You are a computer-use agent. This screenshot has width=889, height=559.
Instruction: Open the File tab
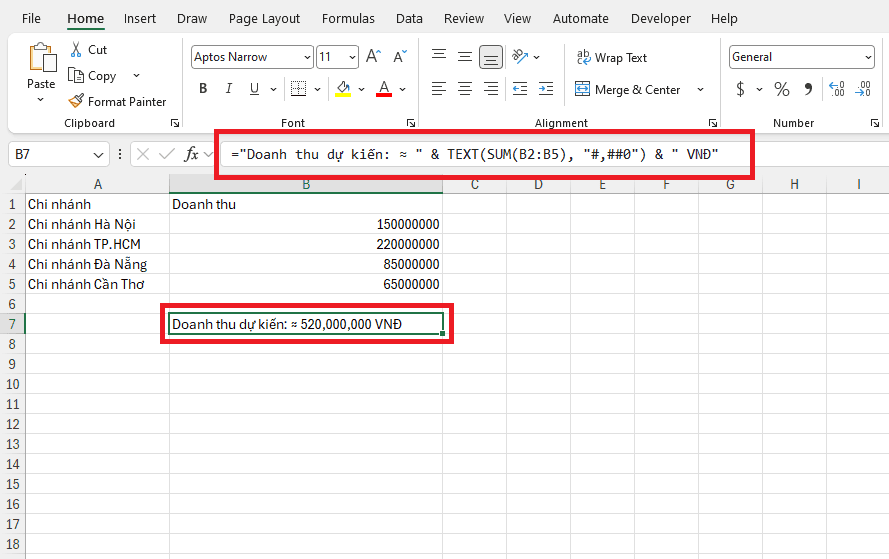(31, 19)
